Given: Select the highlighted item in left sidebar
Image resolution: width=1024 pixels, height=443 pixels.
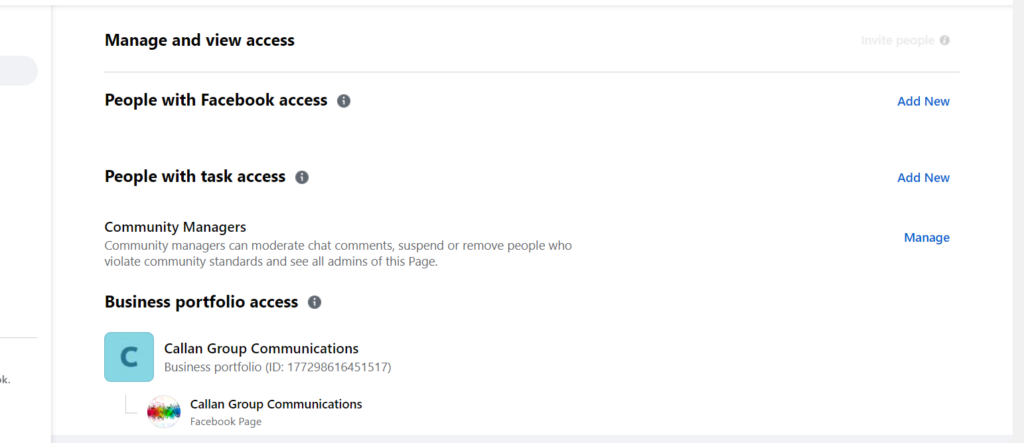Looking at the screenshot, I should 18,71.
